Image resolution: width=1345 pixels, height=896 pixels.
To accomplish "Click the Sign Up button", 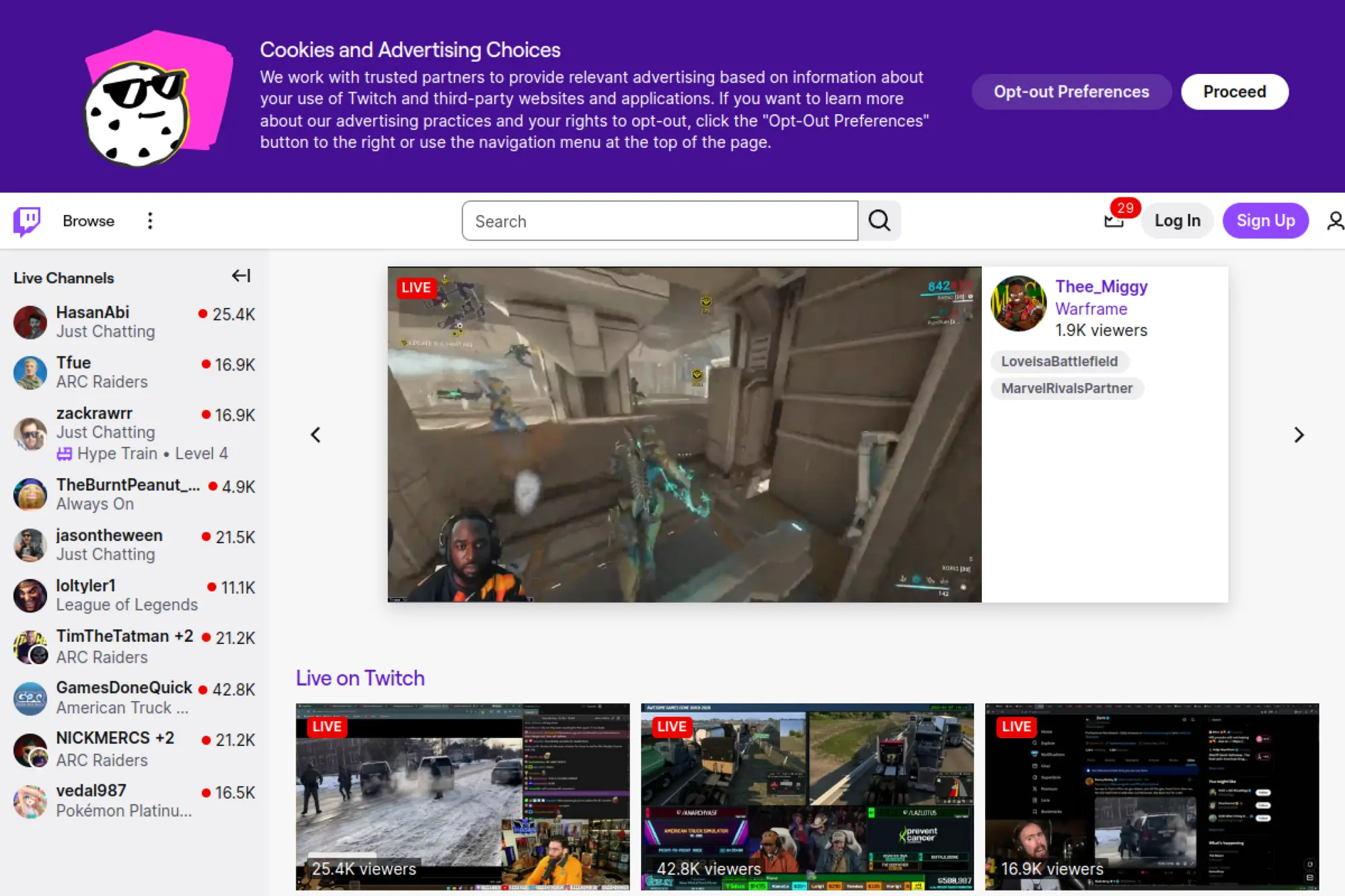I will point(1265,220).
